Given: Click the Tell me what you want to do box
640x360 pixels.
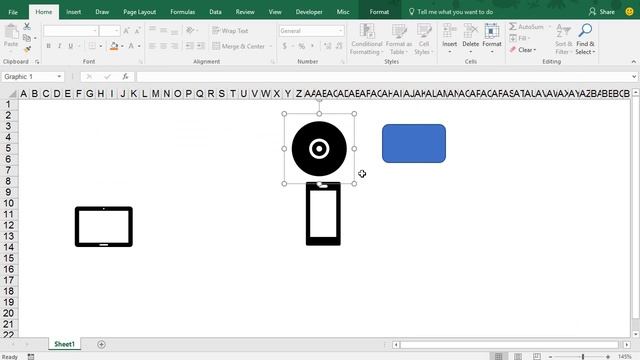Looking at the screenshot, I should (451, 12).
